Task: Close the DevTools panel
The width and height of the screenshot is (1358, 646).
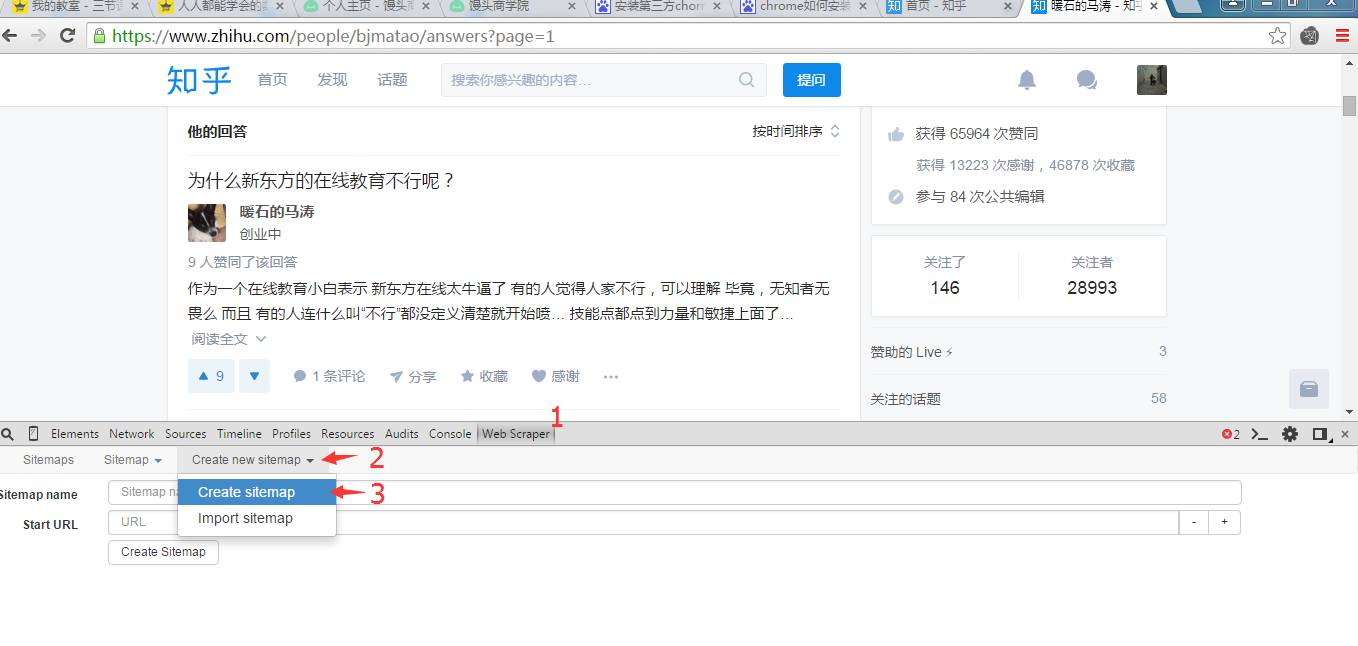Action: 1345,434
